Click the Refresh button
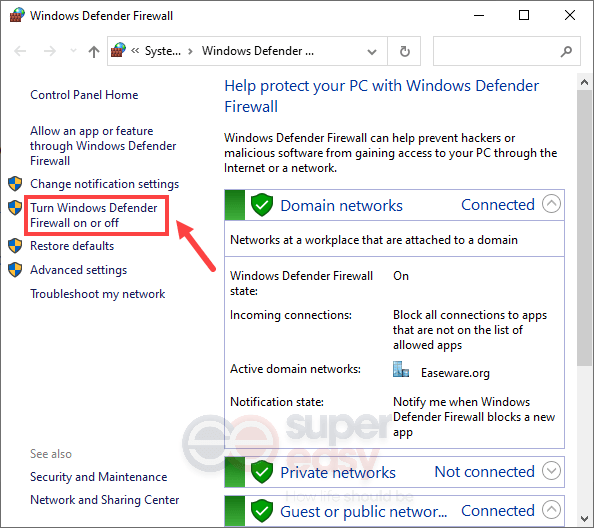Screen dimensions: 594x528 click(405, 51)
